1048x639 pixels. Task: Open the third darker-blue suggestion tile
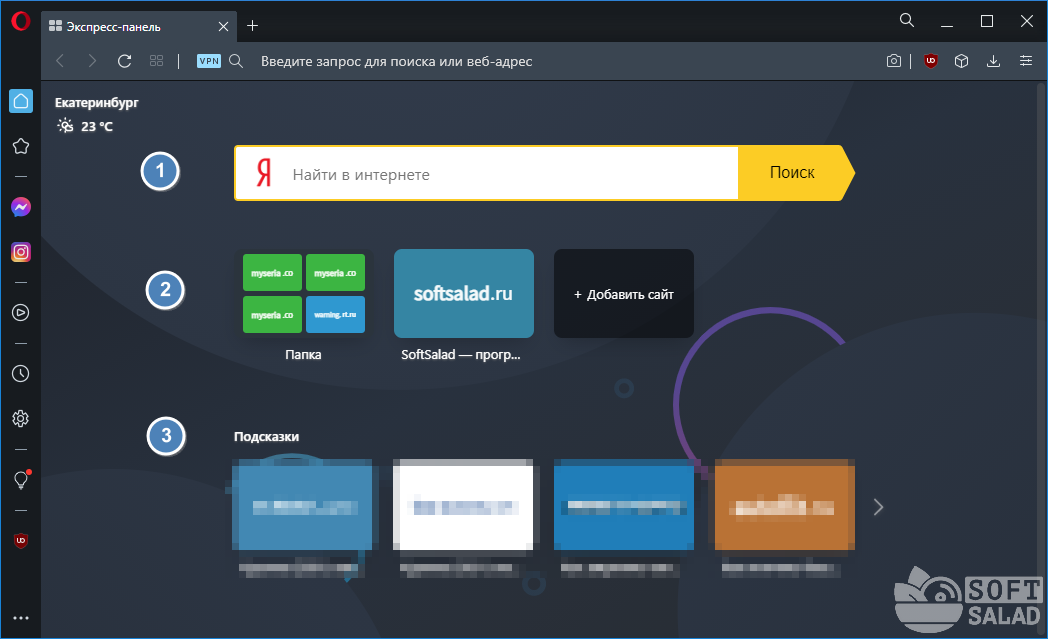click(x=624, y=505)
